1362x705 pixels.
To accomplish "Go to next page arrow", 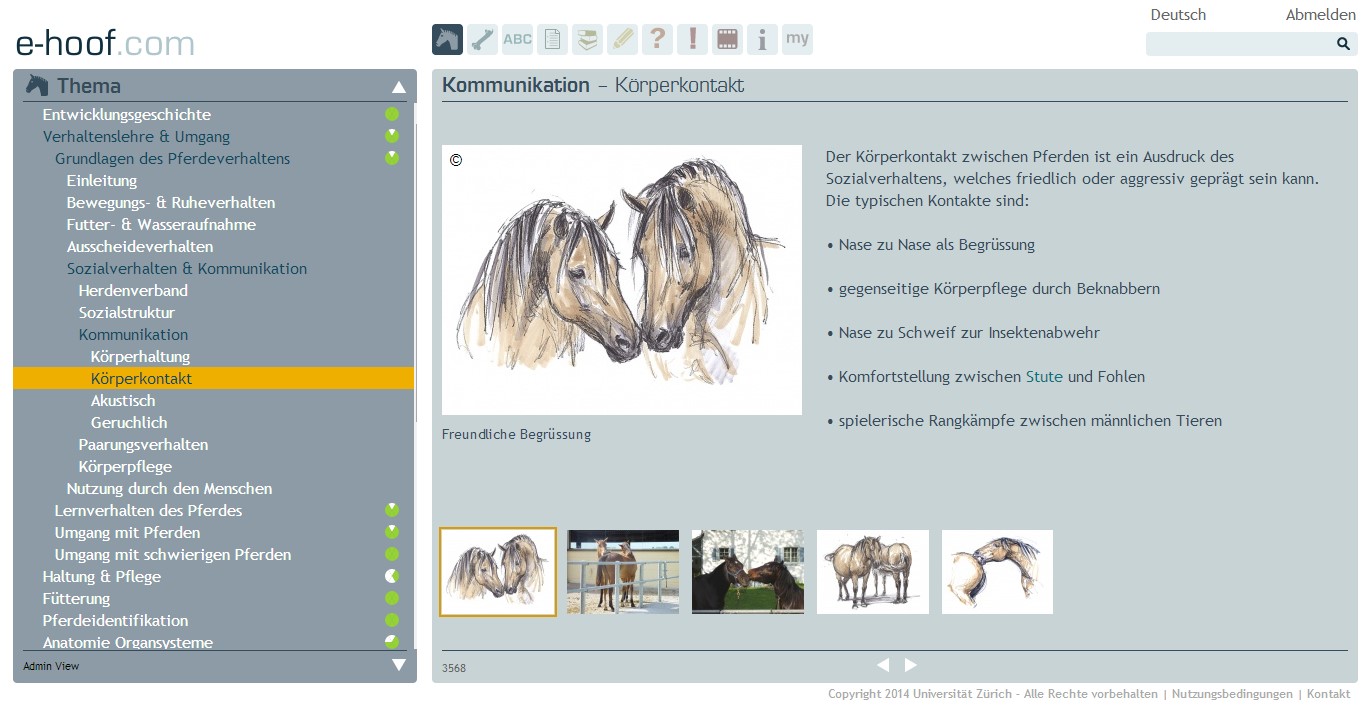I will (911, 665).
